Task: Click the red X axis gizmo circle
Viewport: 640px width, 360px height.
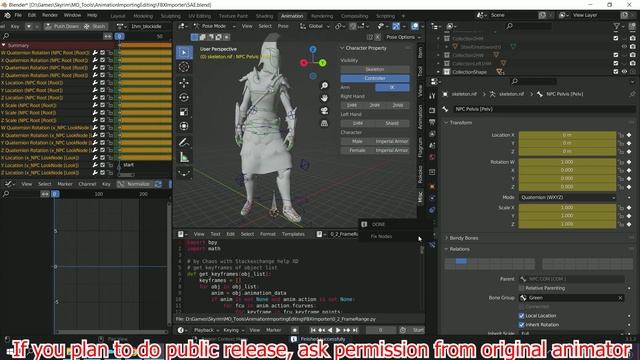Action: (x=304, y=63)
